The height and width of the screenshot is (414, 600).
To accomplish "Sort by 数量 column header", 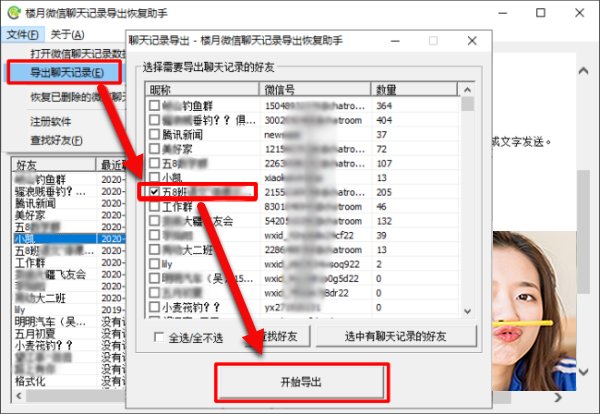I will coord(414,90).
